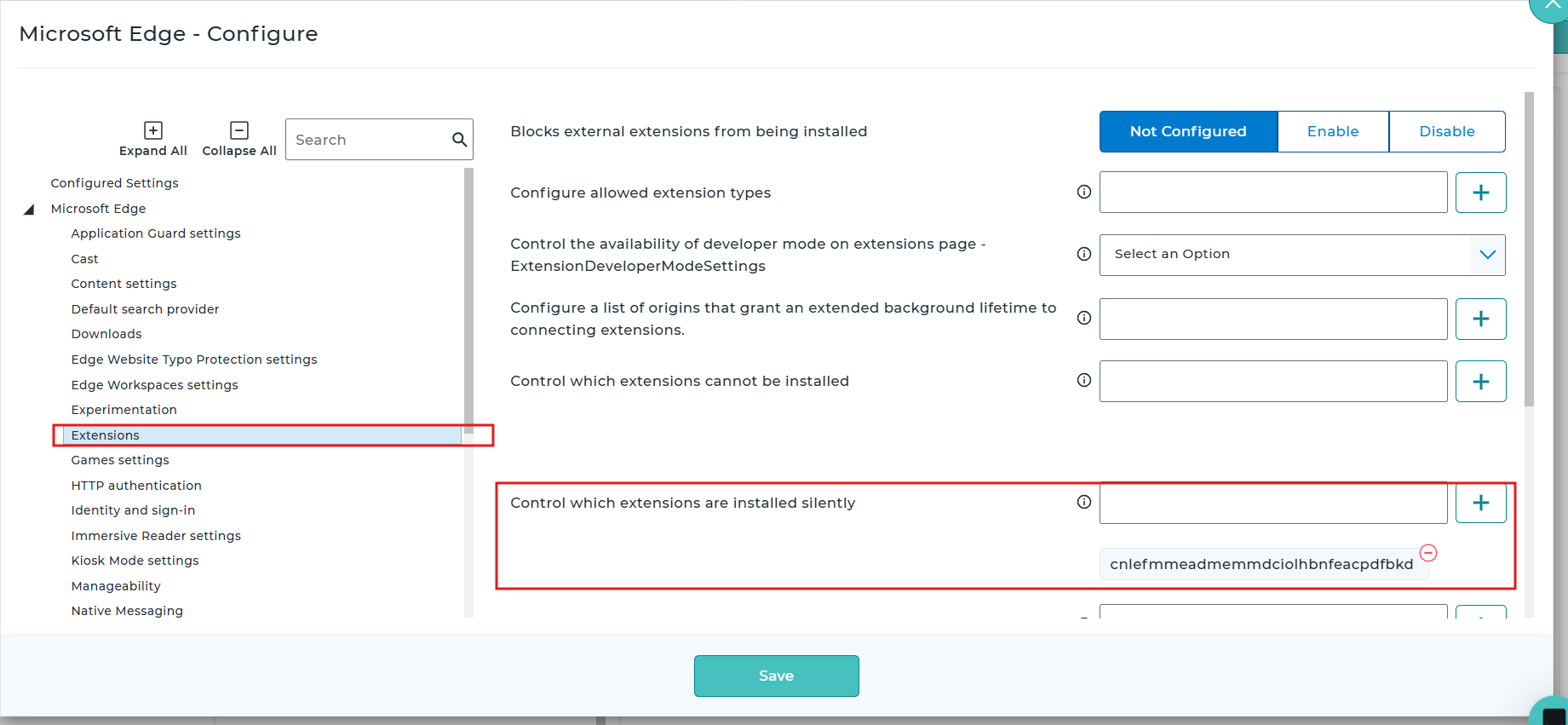Open Content settings category
1568x725 pixels.
pos(123,284)
